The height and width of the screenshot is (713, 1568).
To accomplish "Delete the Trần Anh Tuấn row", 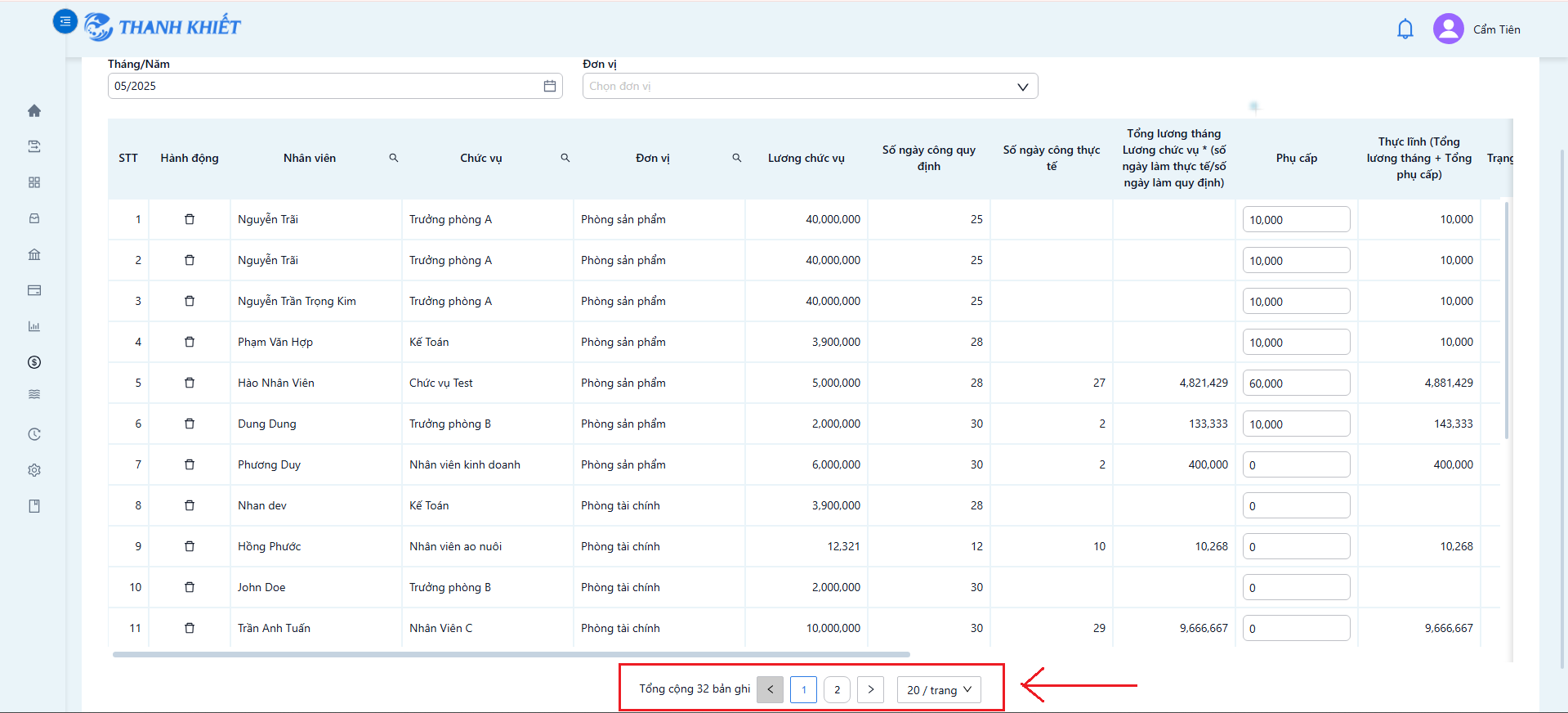I will click(190, 628).
